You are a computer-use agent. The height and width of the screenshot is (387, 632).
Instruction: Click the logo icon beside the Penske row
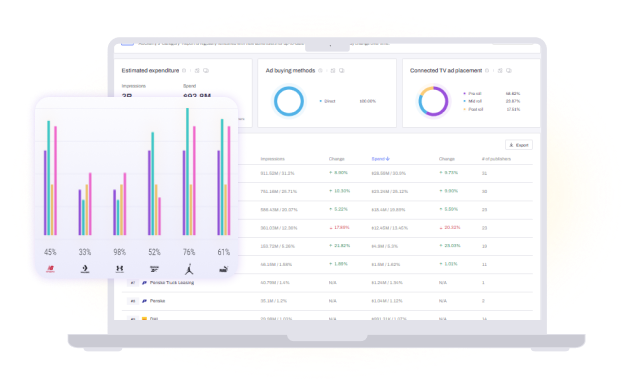(x=144, y=301)
